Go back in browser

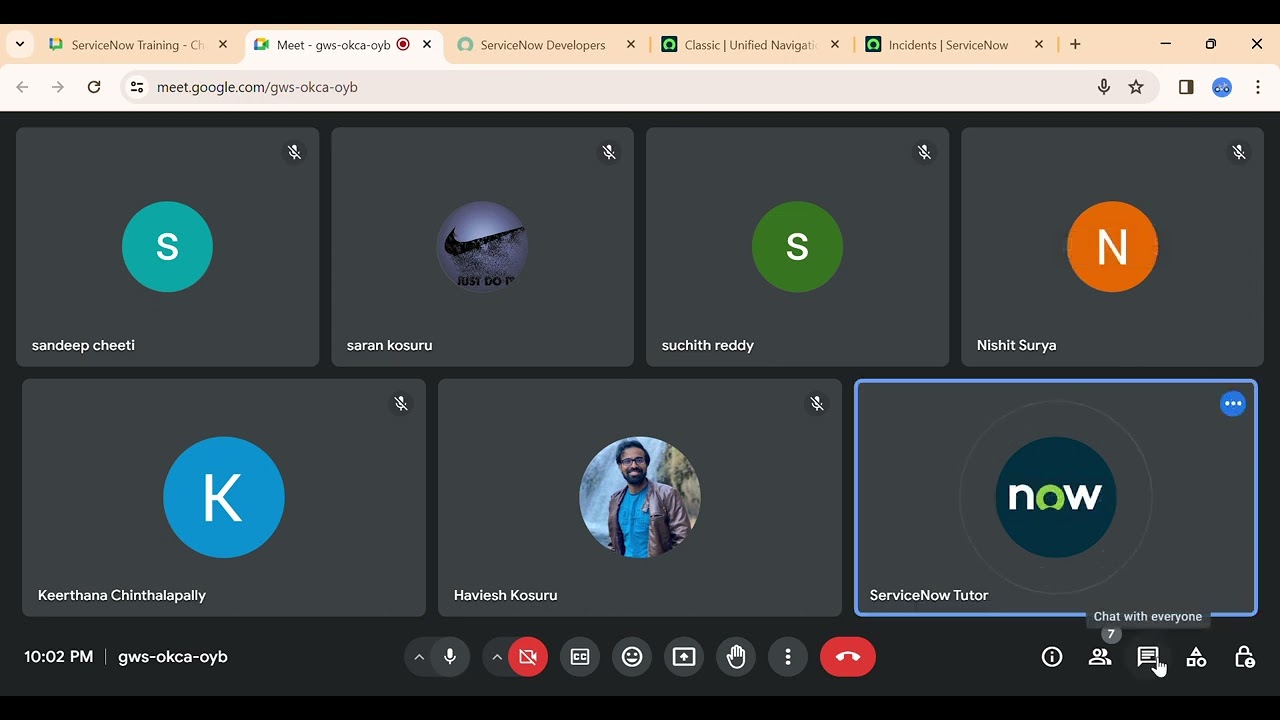pos(22,87)
